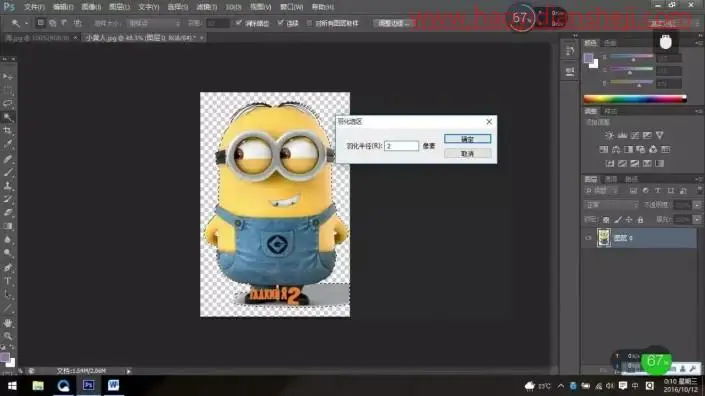Toggle the layer filter switch
Viewport: 705px width, 396px height.
699,191
